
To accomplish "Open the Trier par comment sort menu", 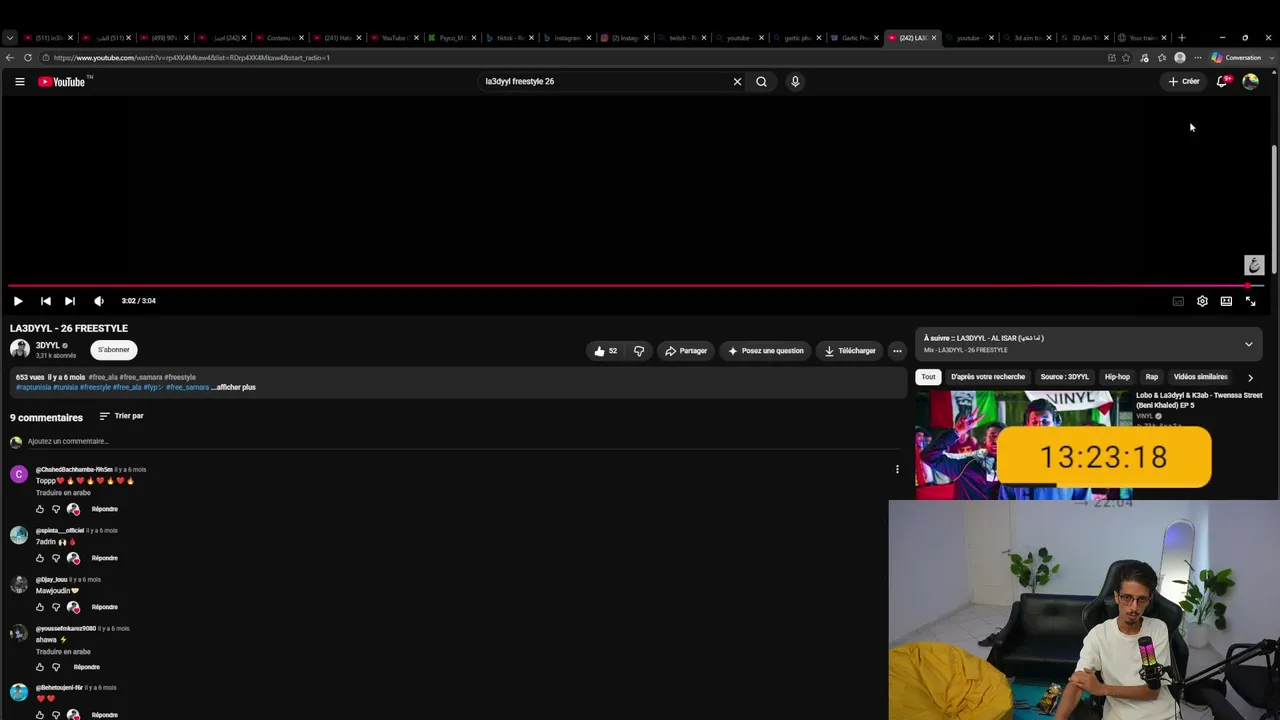I will [121, 416].
